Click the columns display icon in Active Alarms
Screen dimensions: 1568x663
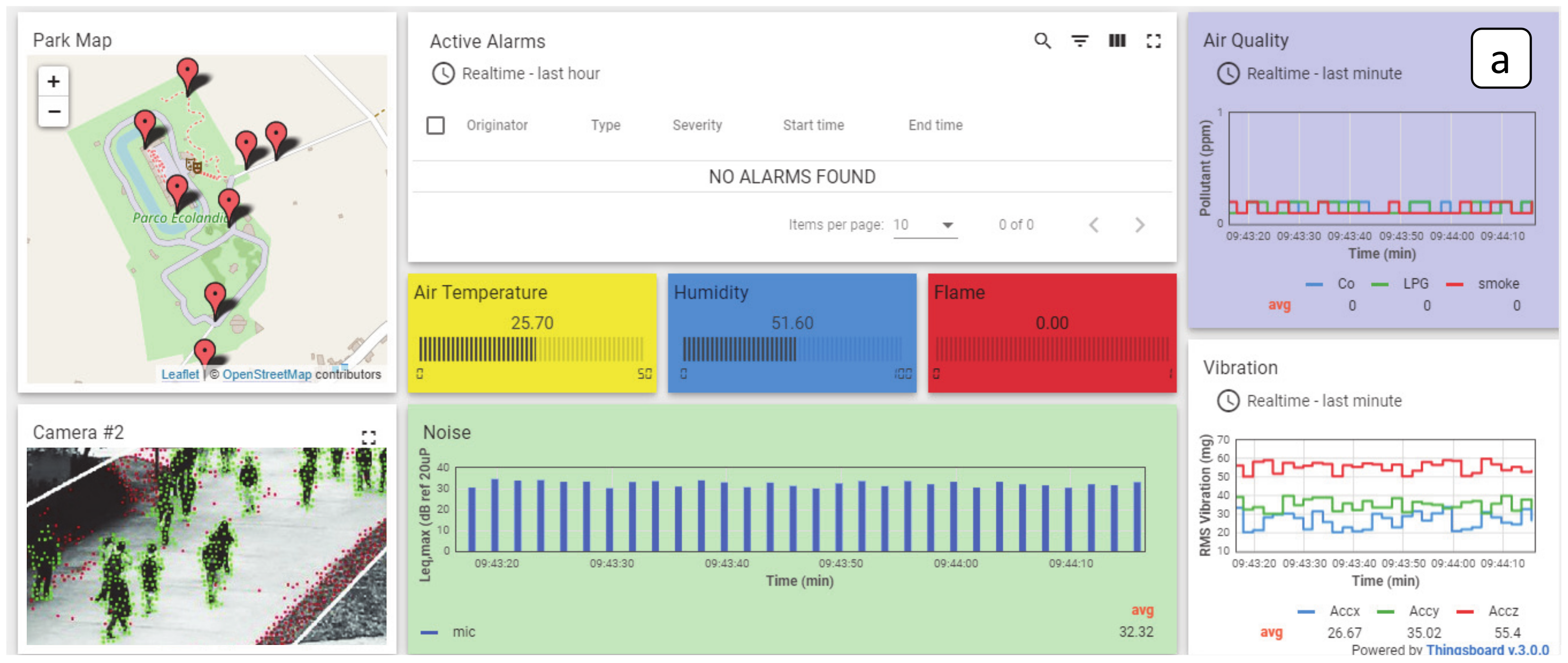[x=1117, y=41]
